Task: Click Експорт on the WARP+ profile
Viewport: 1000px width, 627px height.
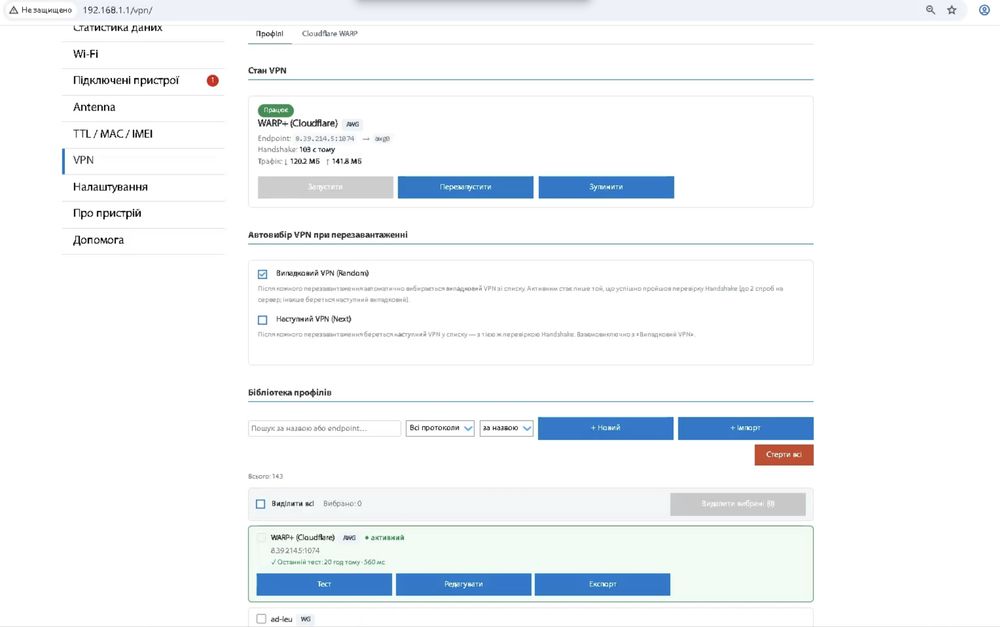Action: (602, 584)
